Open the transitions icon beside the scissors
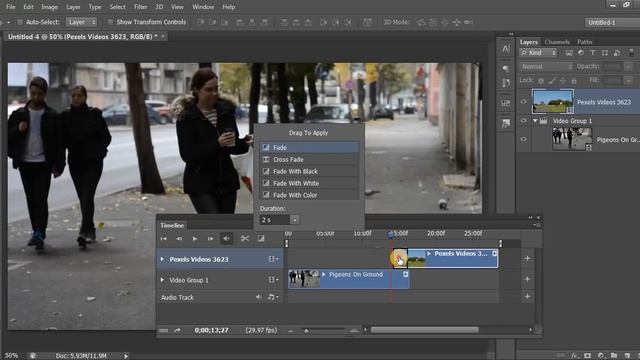The width and height of the screenshot is (640, 360). pyautogui.click(x=261, y=239)
